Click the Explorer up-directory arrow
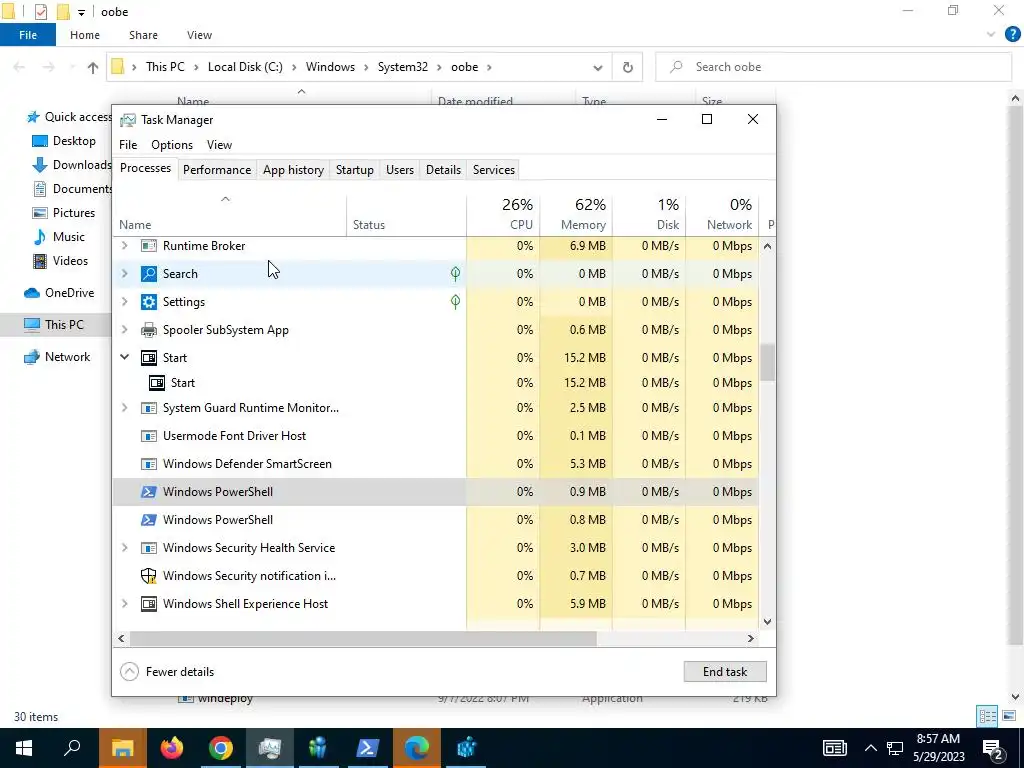1024x768 pixels. tap(93, 67)
